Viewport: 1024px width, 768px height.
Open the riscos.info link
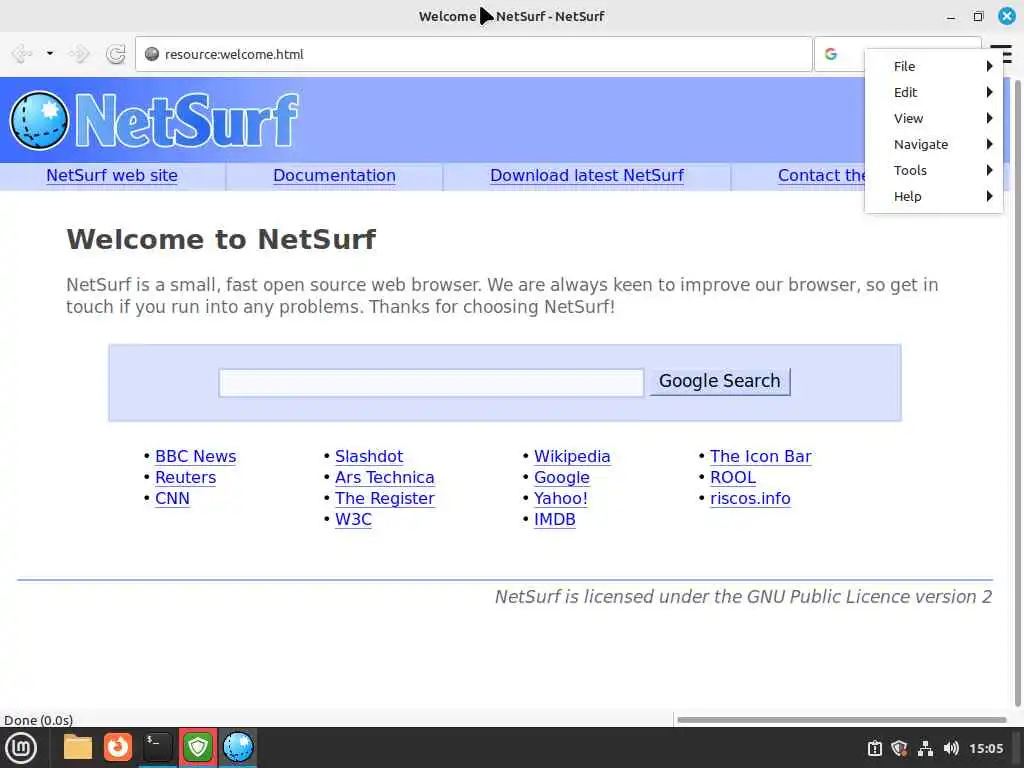[x=750, y=498]
